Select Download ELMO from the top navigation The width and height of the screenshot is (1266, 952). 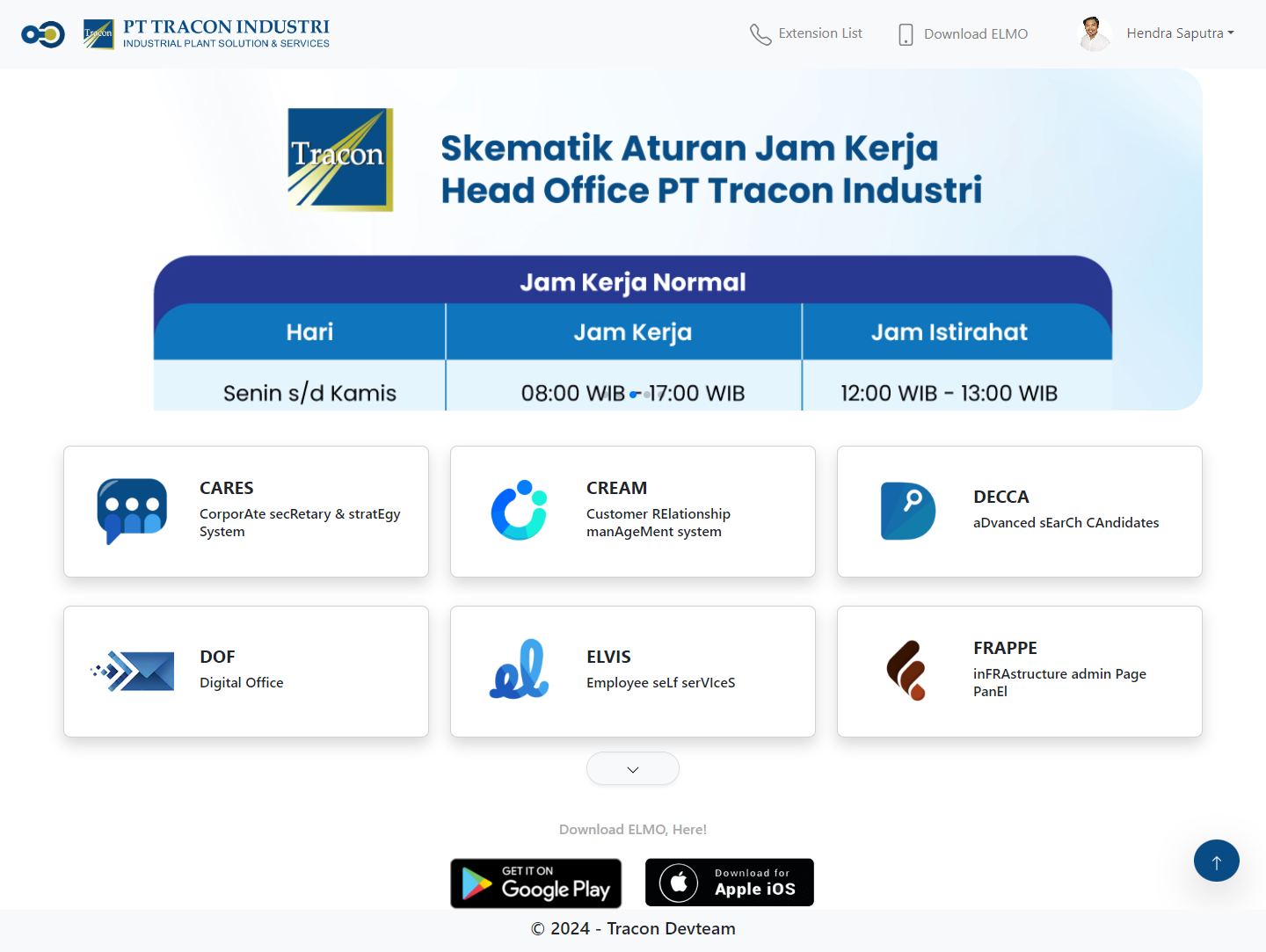coord(976,33)
